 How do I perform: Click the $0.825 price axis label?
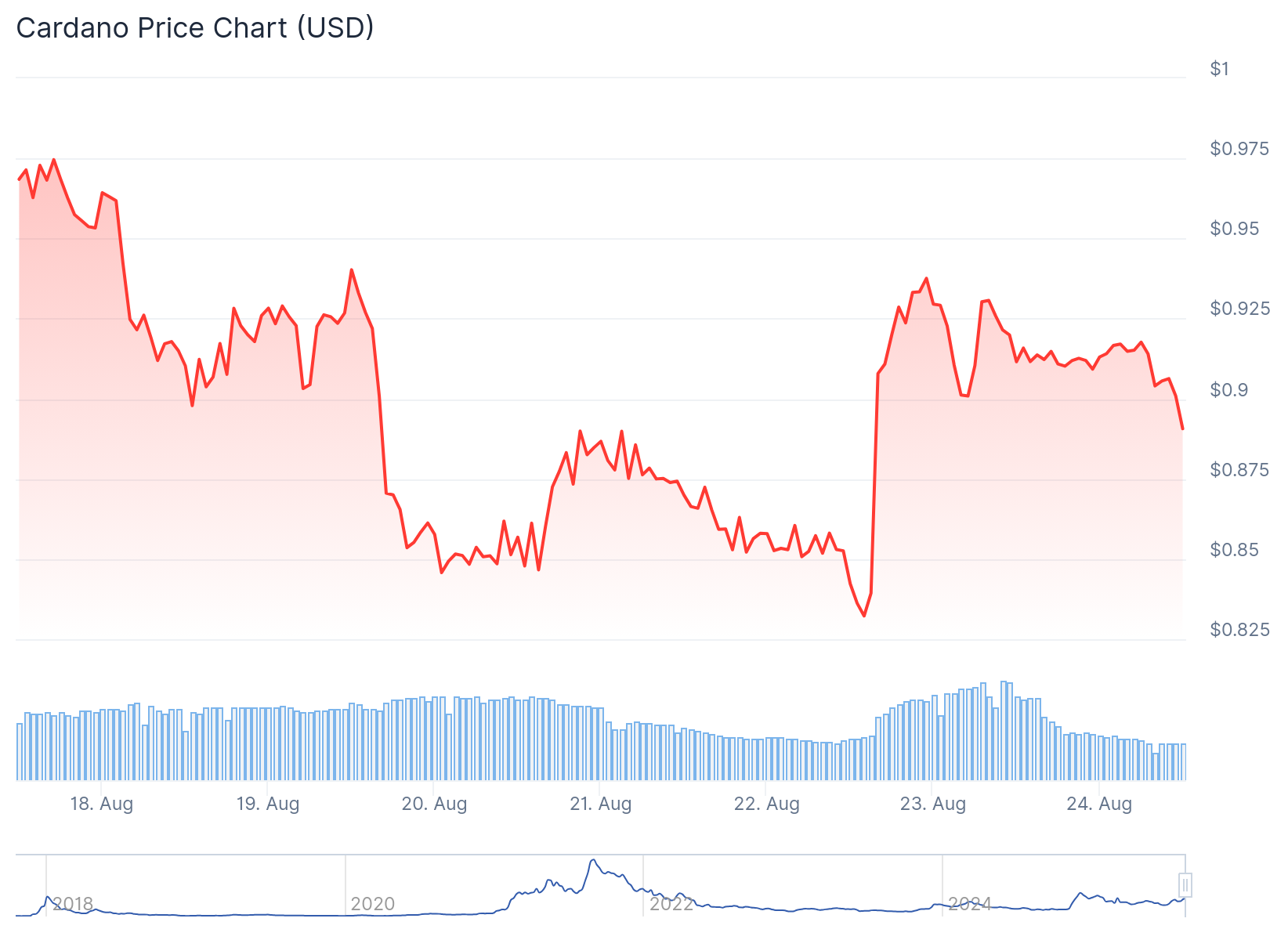(1239, 630)
